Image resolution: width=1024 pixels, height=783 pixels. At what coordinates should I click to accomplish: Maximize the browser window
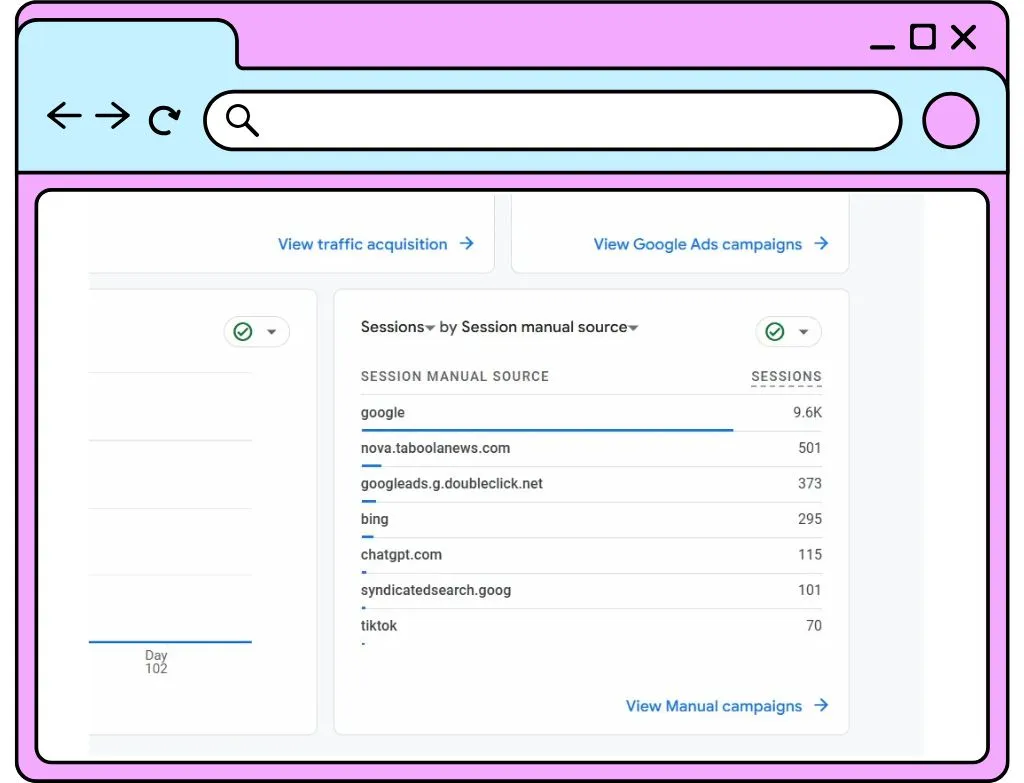point(923,37)
